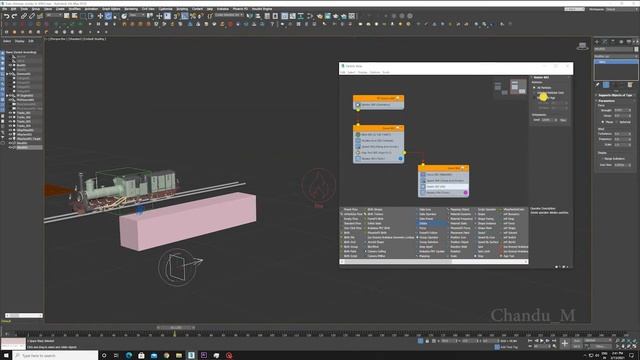Expand Supports Objects of Type rollout

tap(617, 95)
